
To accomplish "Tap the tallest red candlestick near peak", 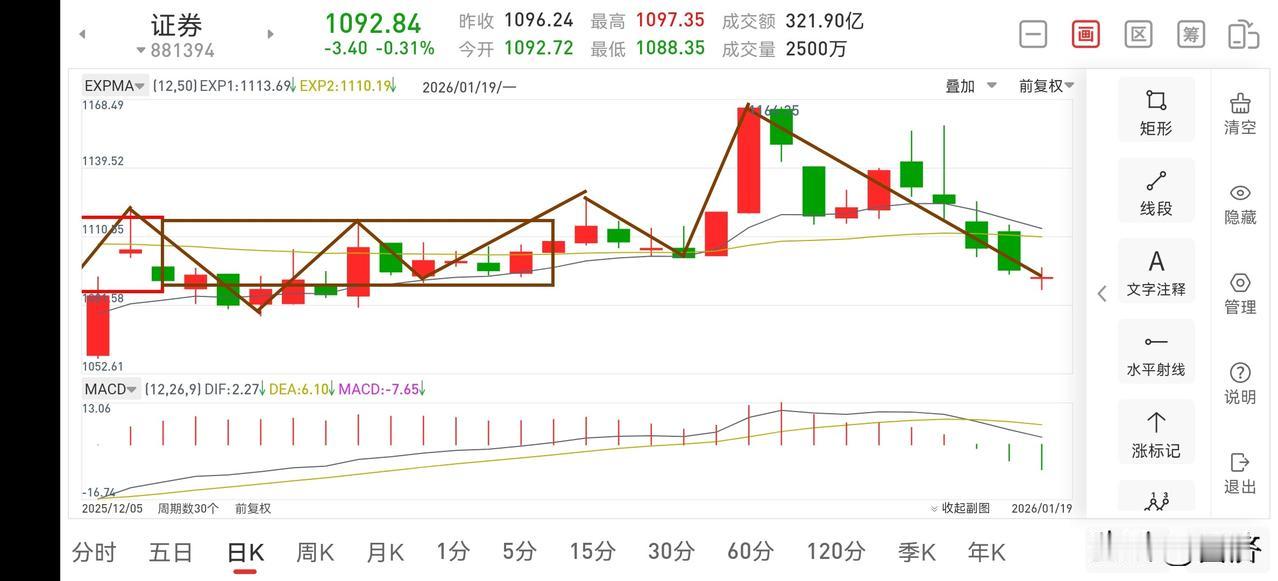I will click(x=748, y=159).
